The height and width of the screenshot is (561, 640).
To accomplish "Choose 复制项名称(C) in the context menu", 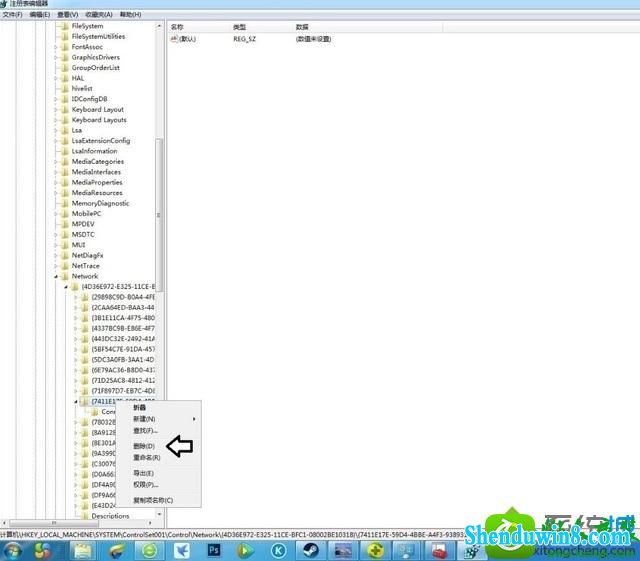I will [x=153, y=500].
